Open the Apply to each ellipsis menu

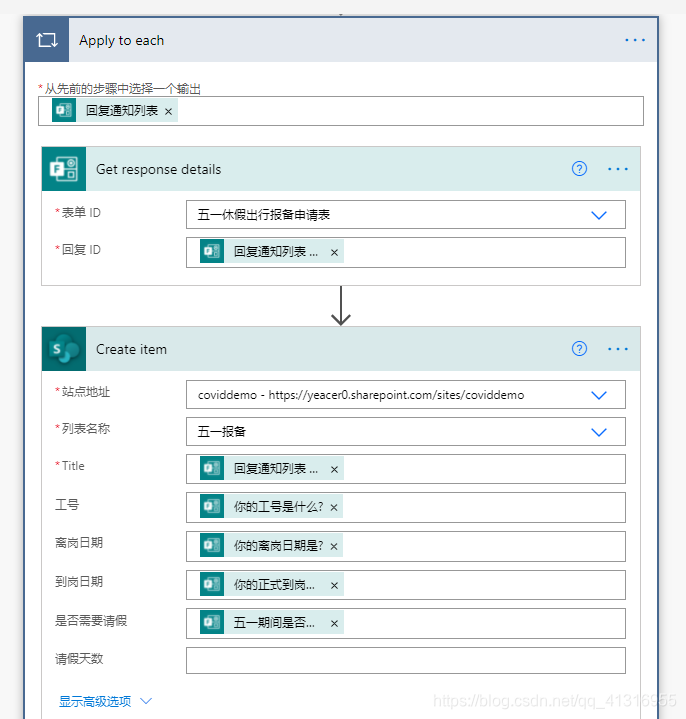click(x=635, y=40)
